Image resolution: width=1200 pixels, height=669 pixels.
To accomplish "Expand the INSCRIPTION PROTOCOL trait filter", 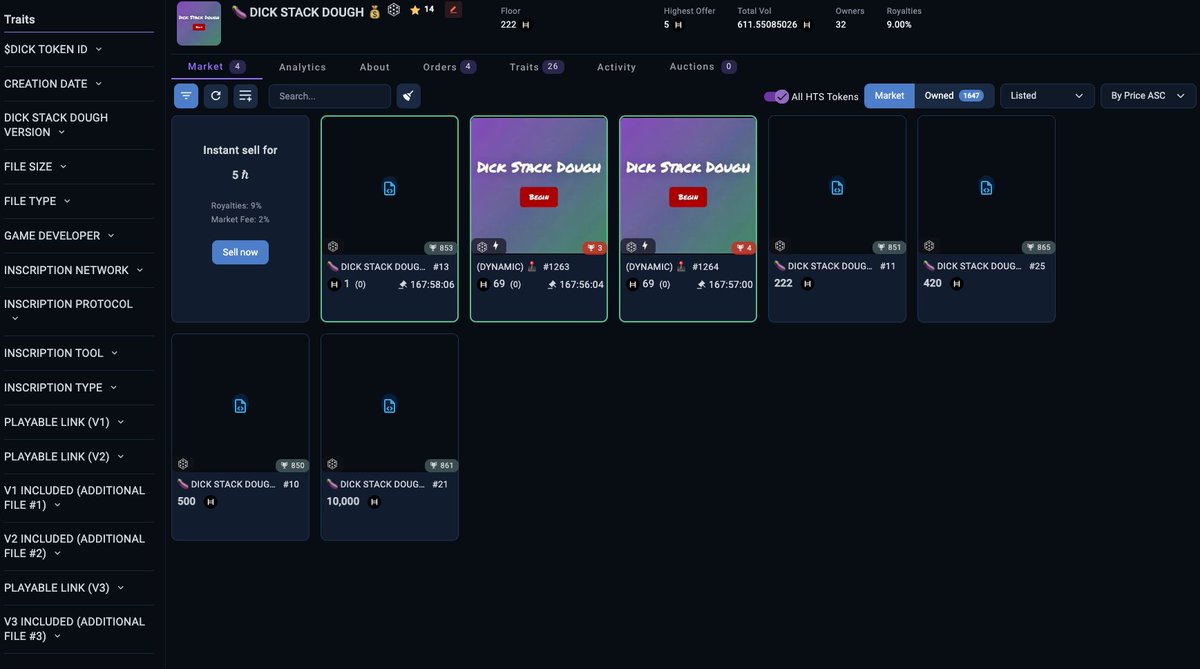I will [x=68, y=311].
